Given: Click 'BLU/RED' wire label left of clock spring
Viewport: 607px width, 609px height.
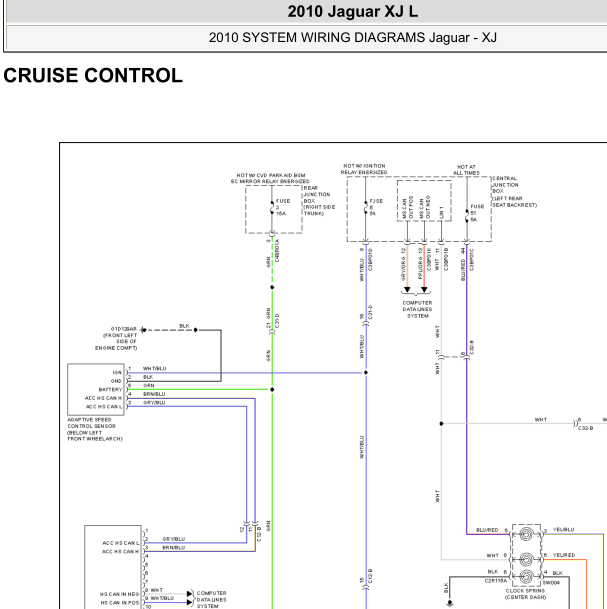Looking at the screenshot, I should coord(487,530).
